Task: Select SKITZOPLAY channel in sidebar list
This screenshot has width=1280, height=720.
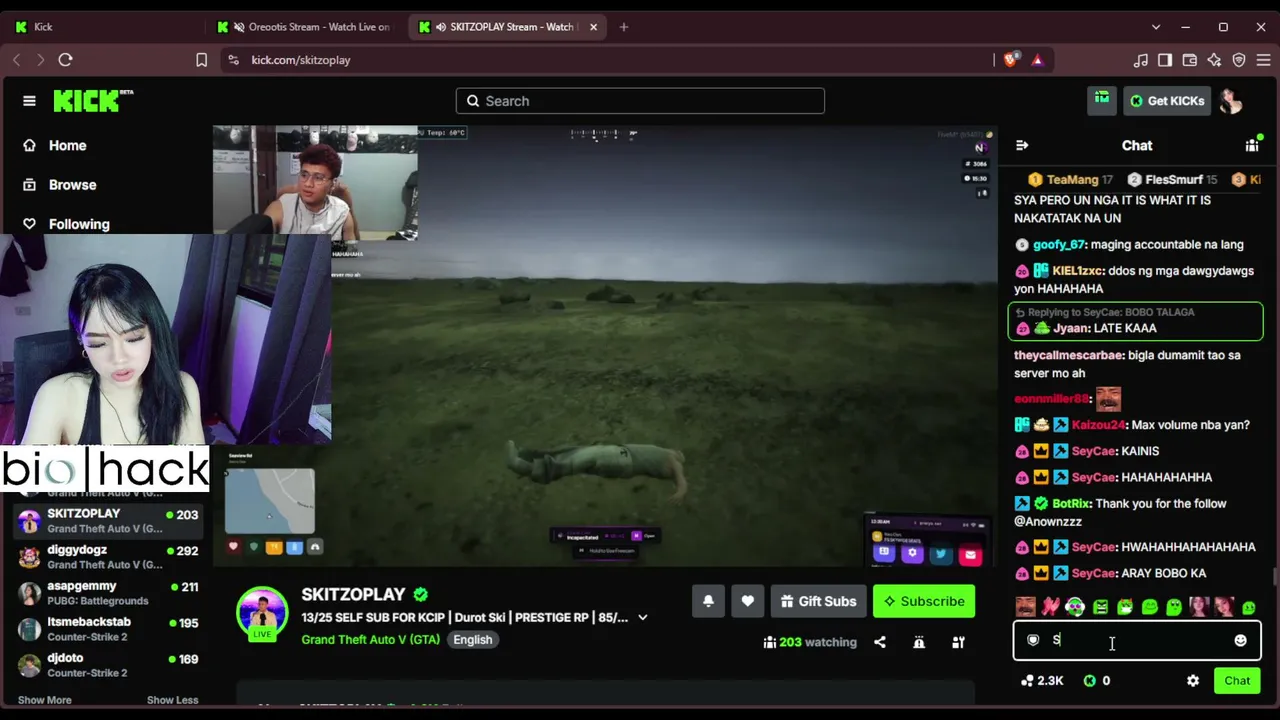Action: coord(108,521)
